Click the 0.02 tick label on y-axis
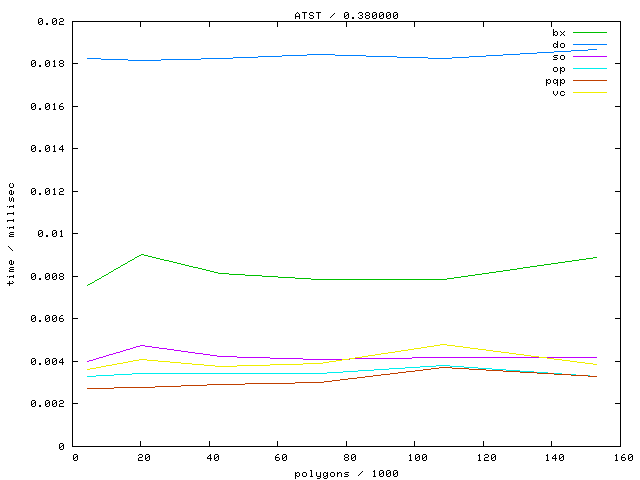The image size is (640, 480). coord(53,21)
